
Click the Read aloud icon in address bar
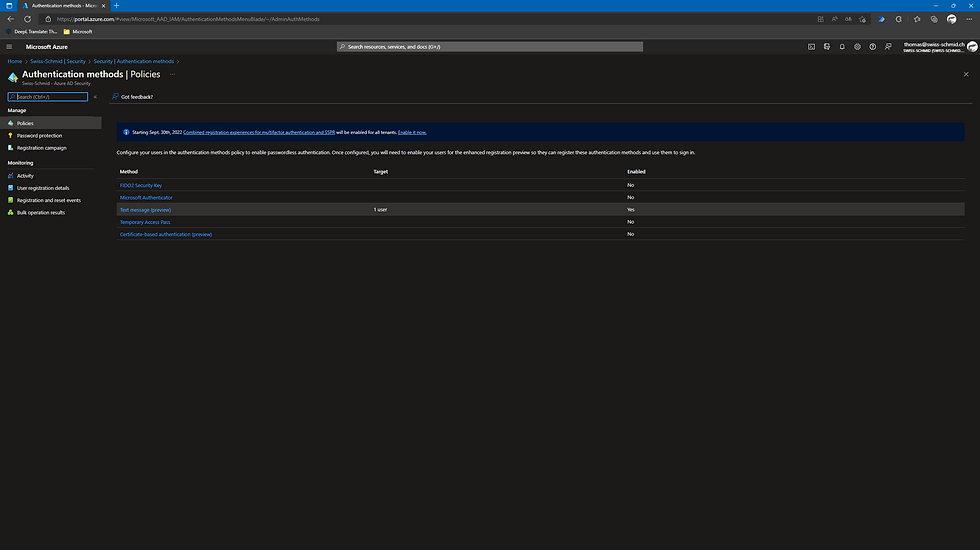[x=834, y=19]
